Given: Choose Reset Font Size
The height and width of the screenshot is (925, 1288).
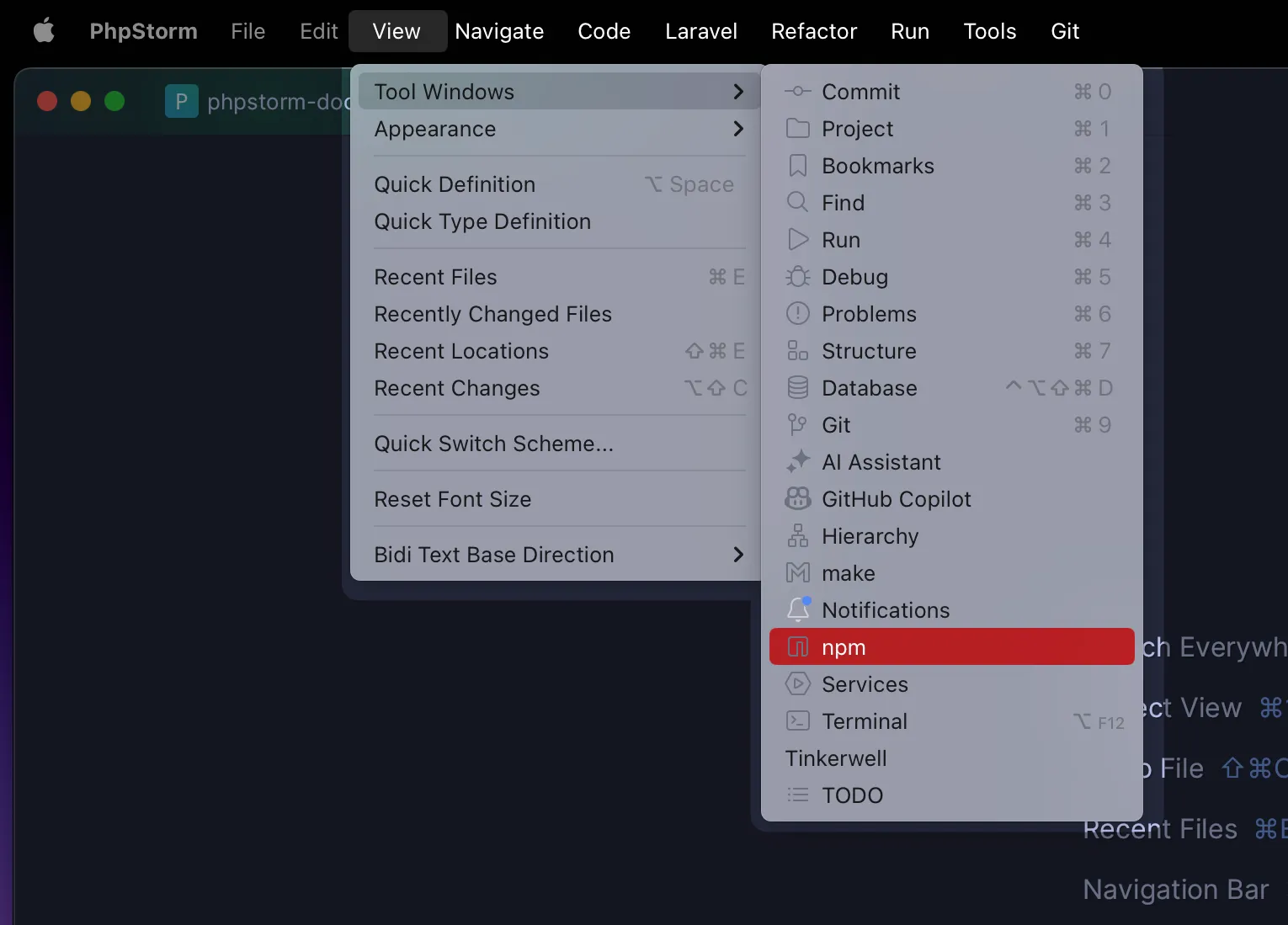Looking at the screenshot, I should pos(556,499).
